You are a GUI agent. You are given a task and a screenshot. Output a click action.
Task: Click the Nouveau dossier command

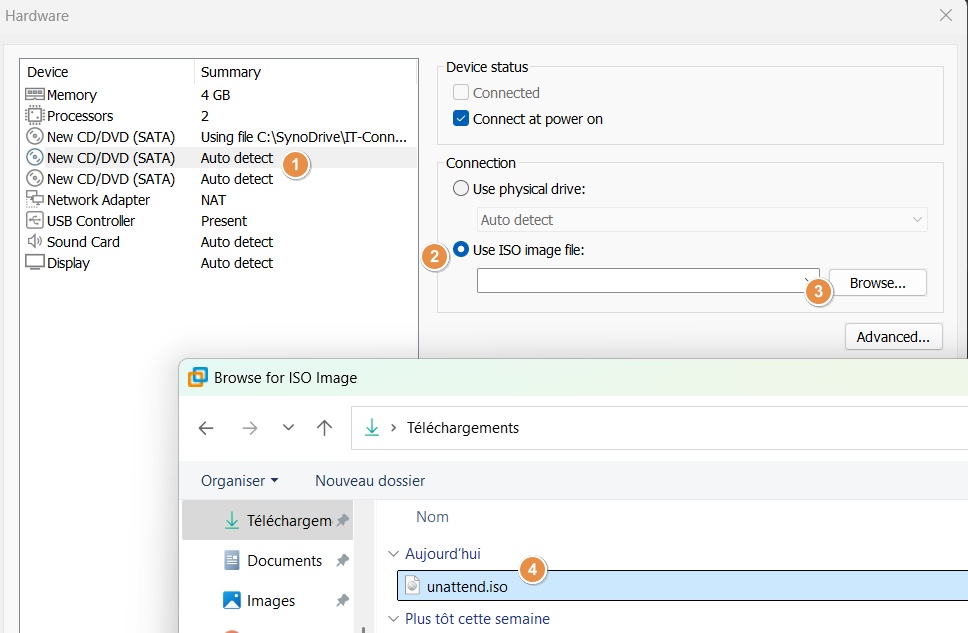(x=370, y=481)
